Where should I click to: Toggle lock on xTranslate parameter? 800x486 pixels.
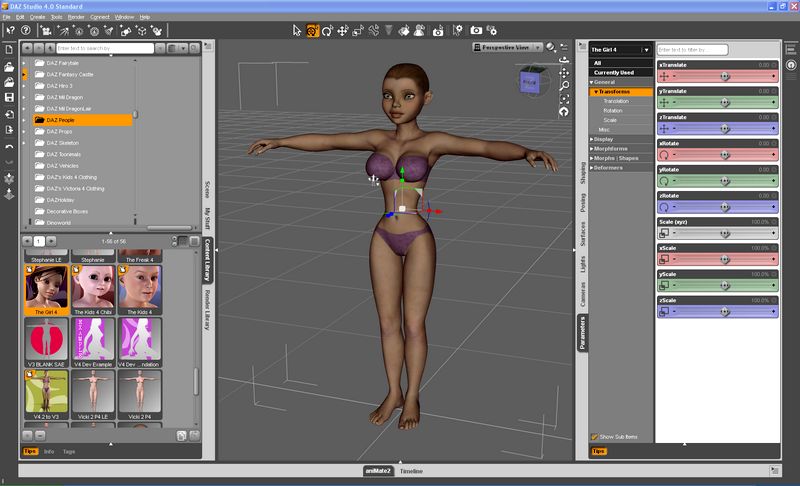point(774,65)
